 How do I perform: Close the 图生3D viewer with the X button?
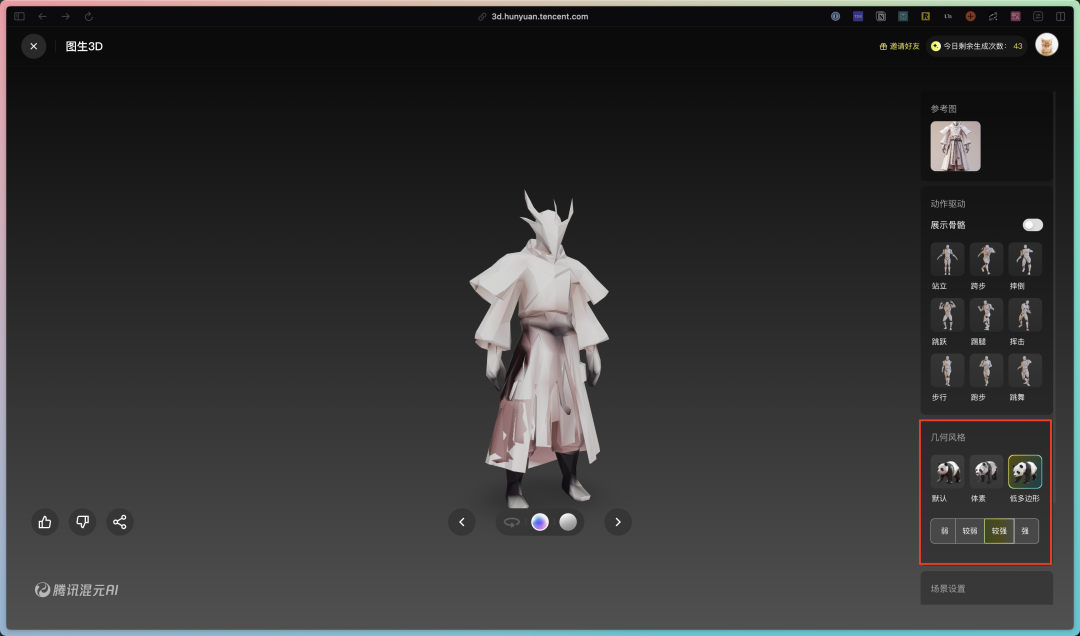coord(34,46)
